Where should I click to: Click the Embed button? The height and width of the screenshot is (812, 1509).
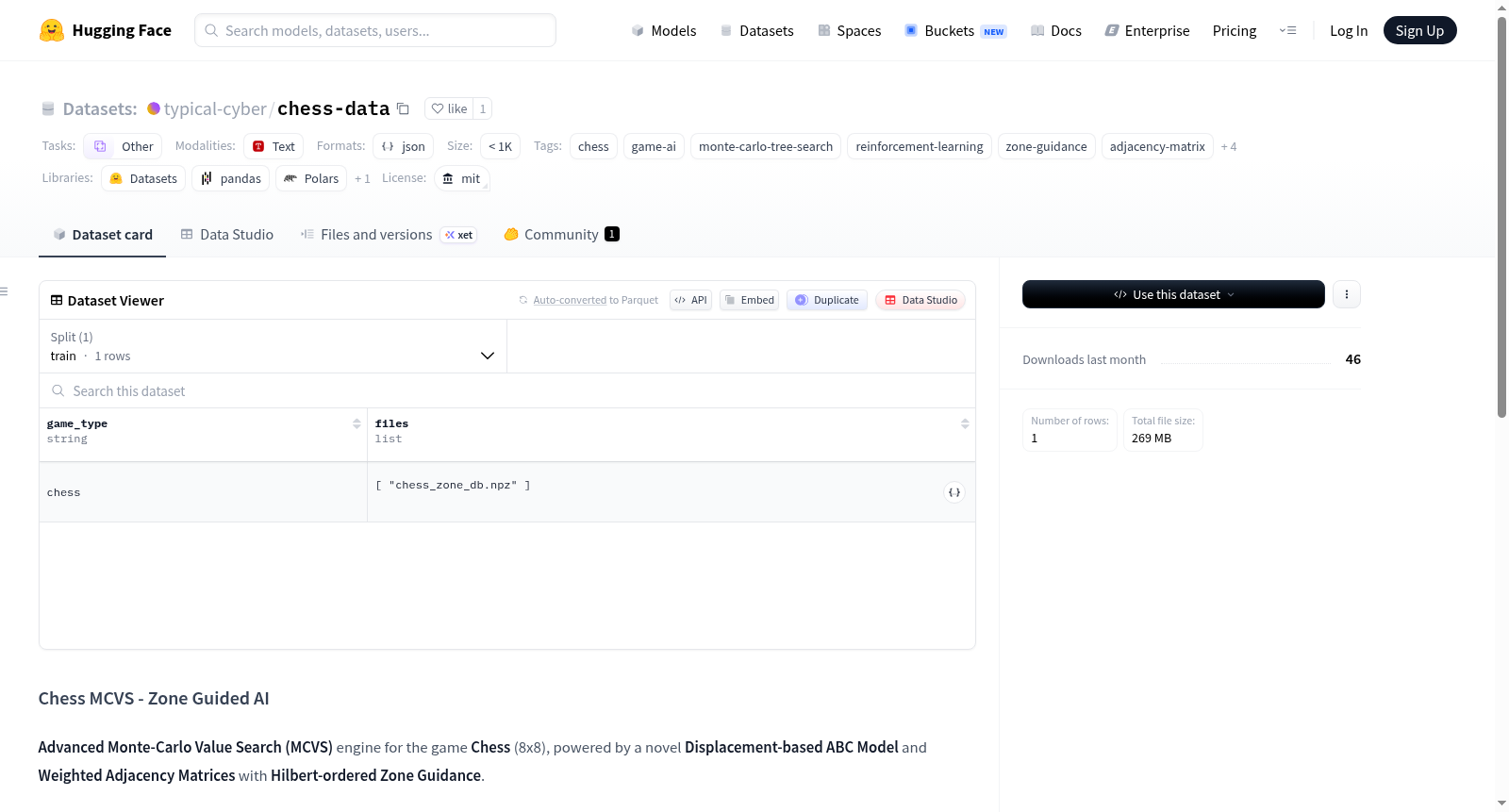pyautogui.click(x=749, y=300)
